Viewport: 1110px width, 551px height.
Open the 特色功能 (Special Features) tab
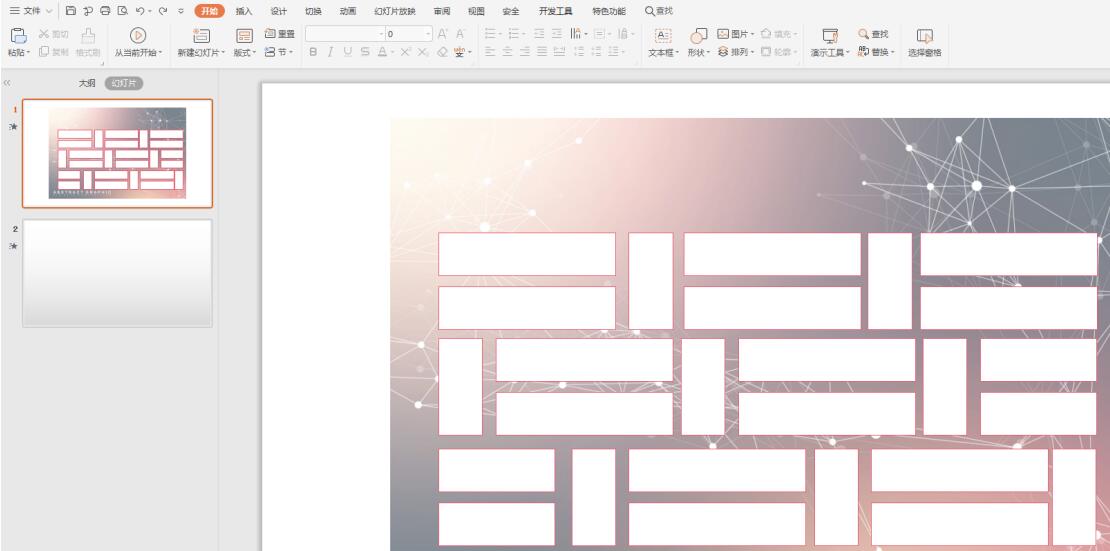(x=609, y=11)
